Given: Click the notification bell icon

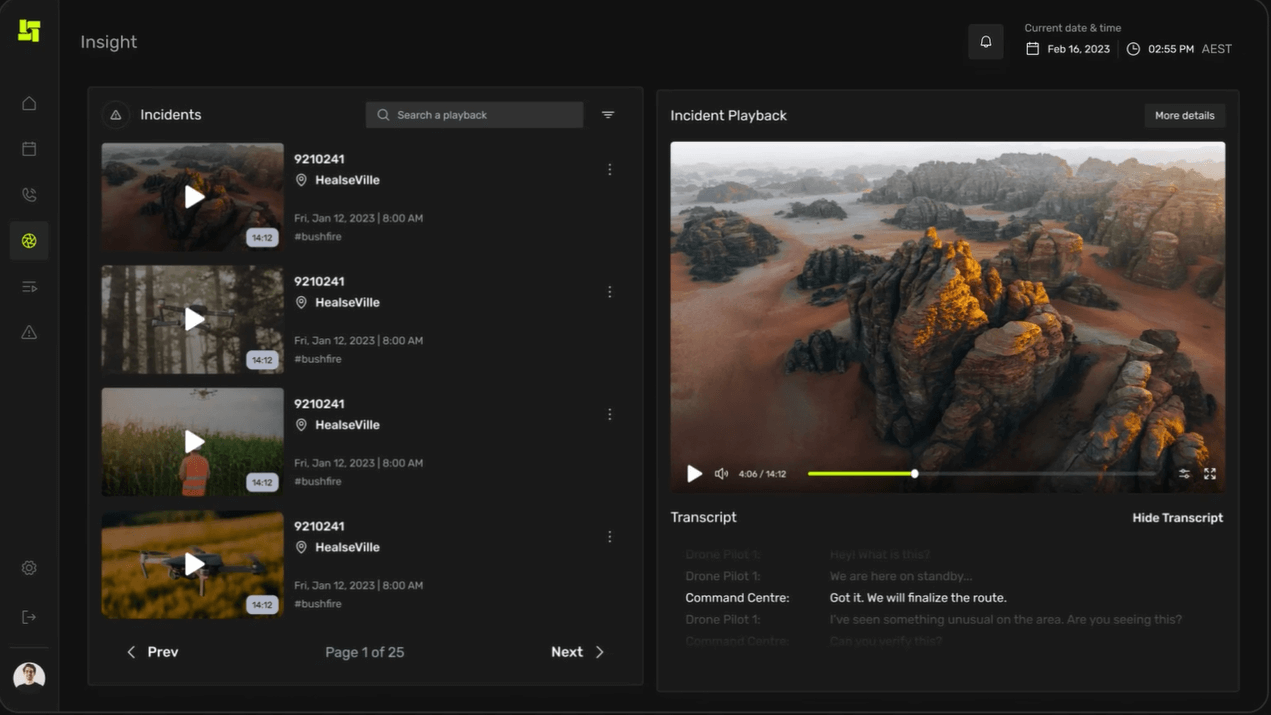Looking at the screenshot, I should click(x=985, y=42).
